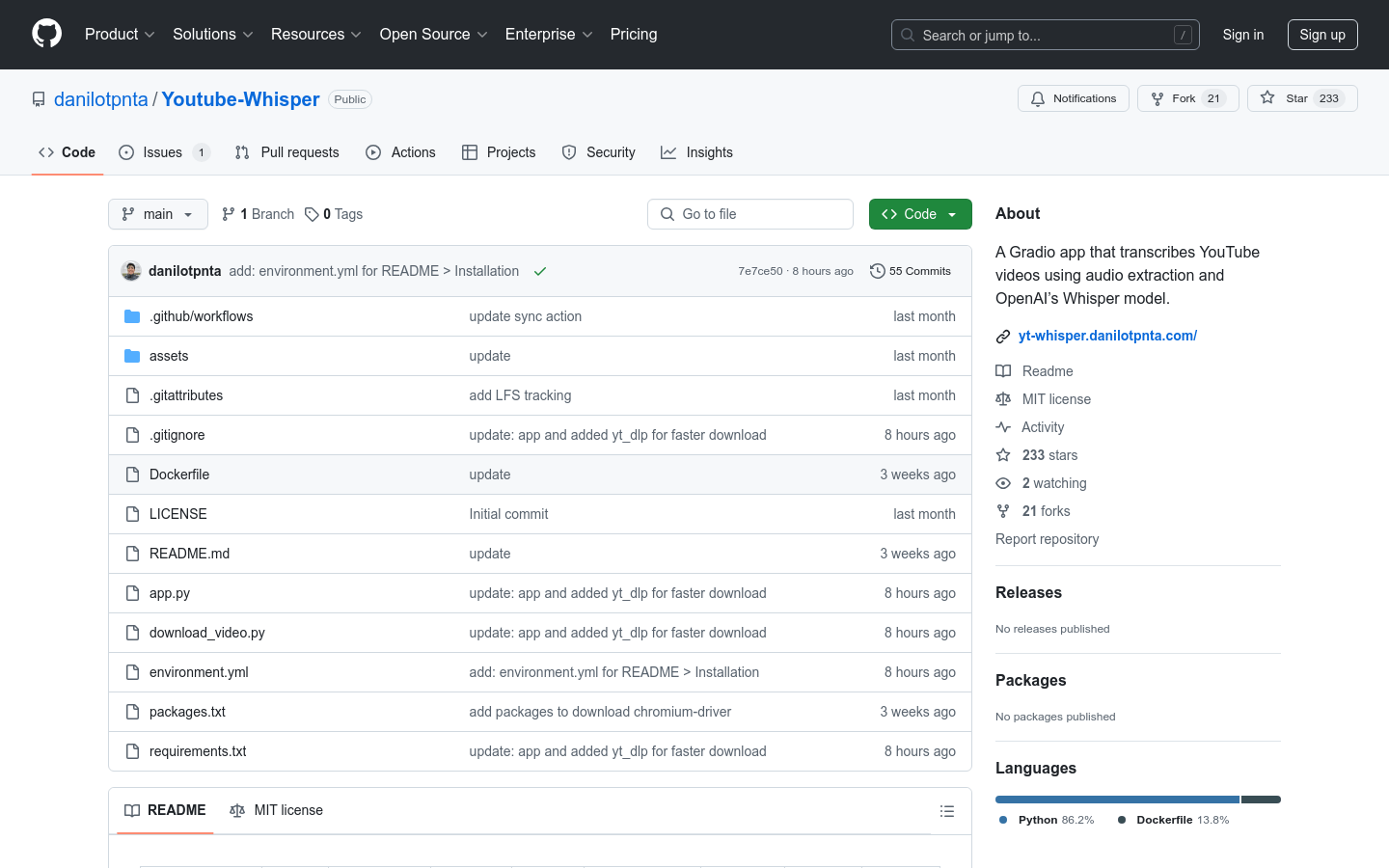The image size is (1389, 868).
Task: Expand the Enterprise menu
Action: click(549, 34)
